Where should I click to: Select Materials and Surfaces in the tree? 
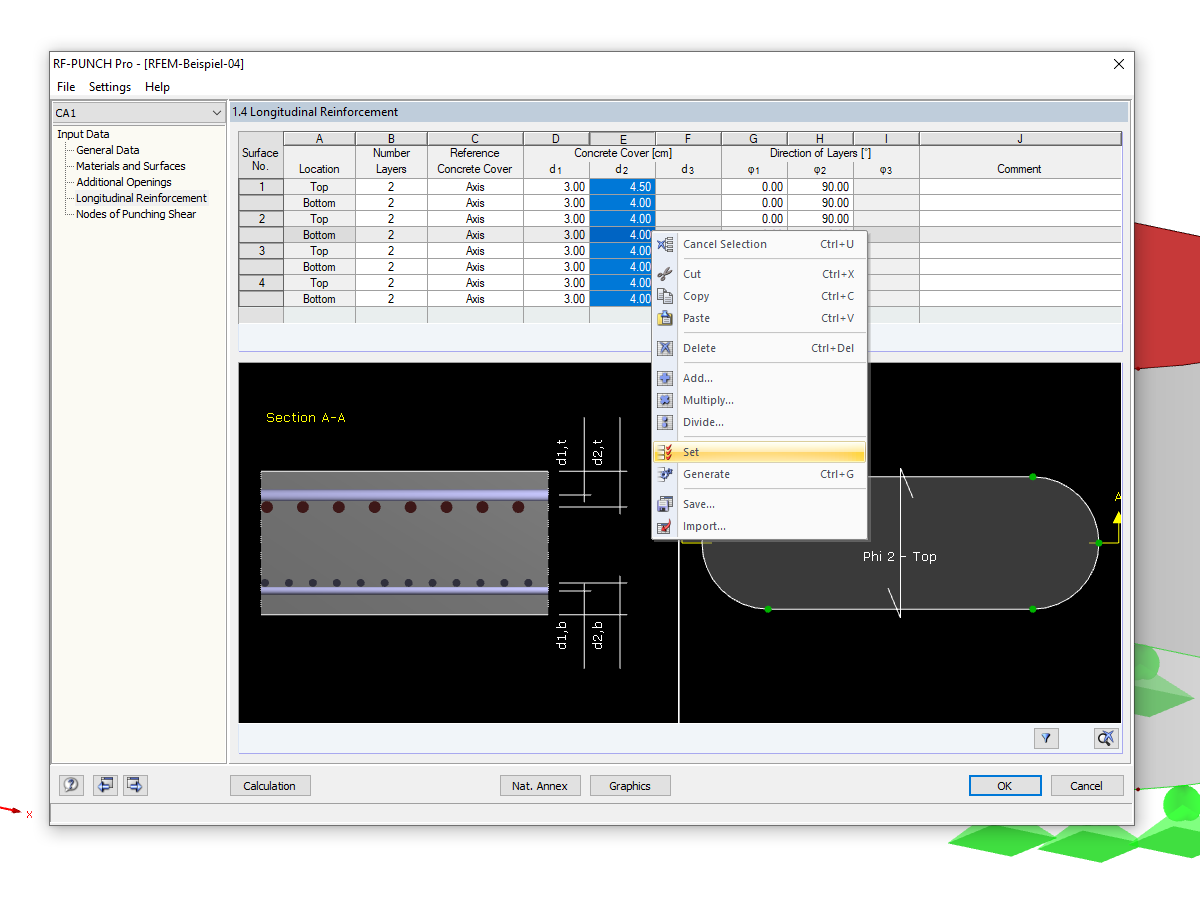(x=131, y=166)
